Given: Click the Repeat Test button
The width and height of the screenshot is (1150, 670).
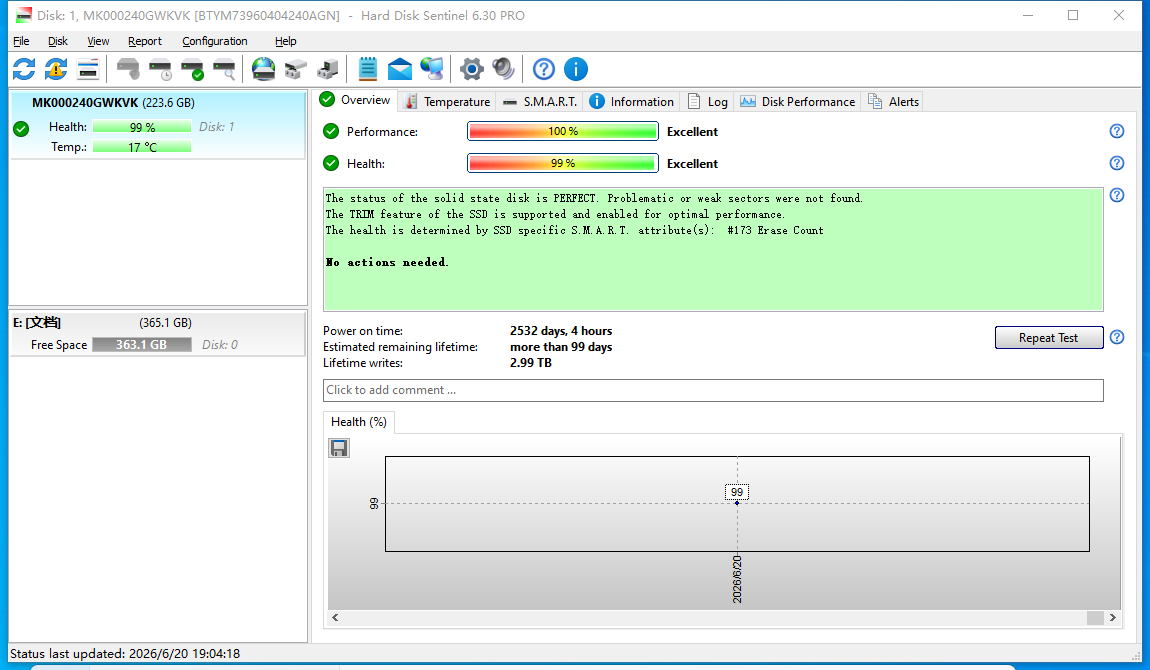Looking at the screenshot, I should click(x=1049, y=337).
